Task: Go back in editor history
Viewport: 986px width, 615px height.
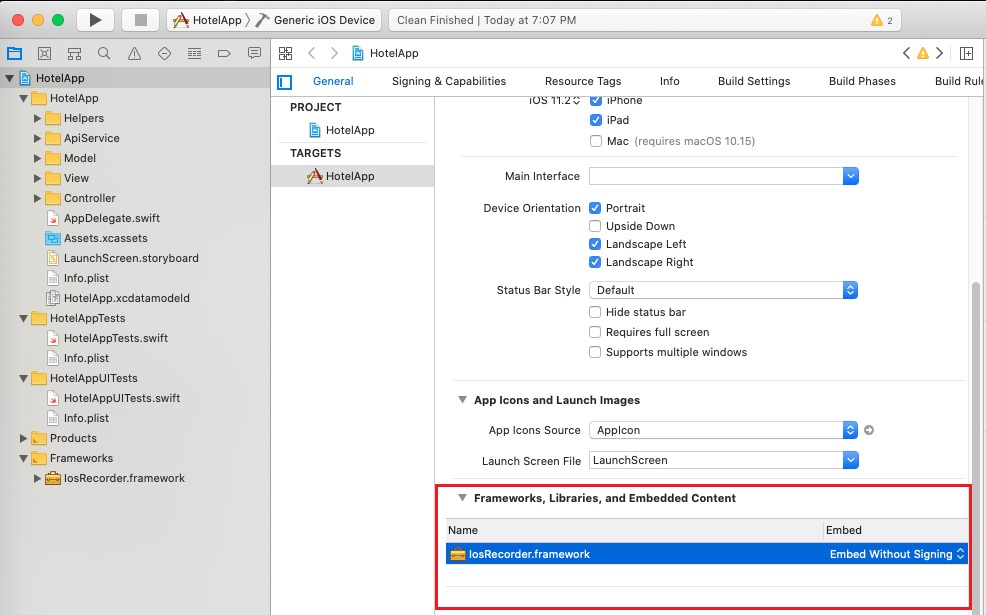Action: pyautogui.click(x=312, y=53)
